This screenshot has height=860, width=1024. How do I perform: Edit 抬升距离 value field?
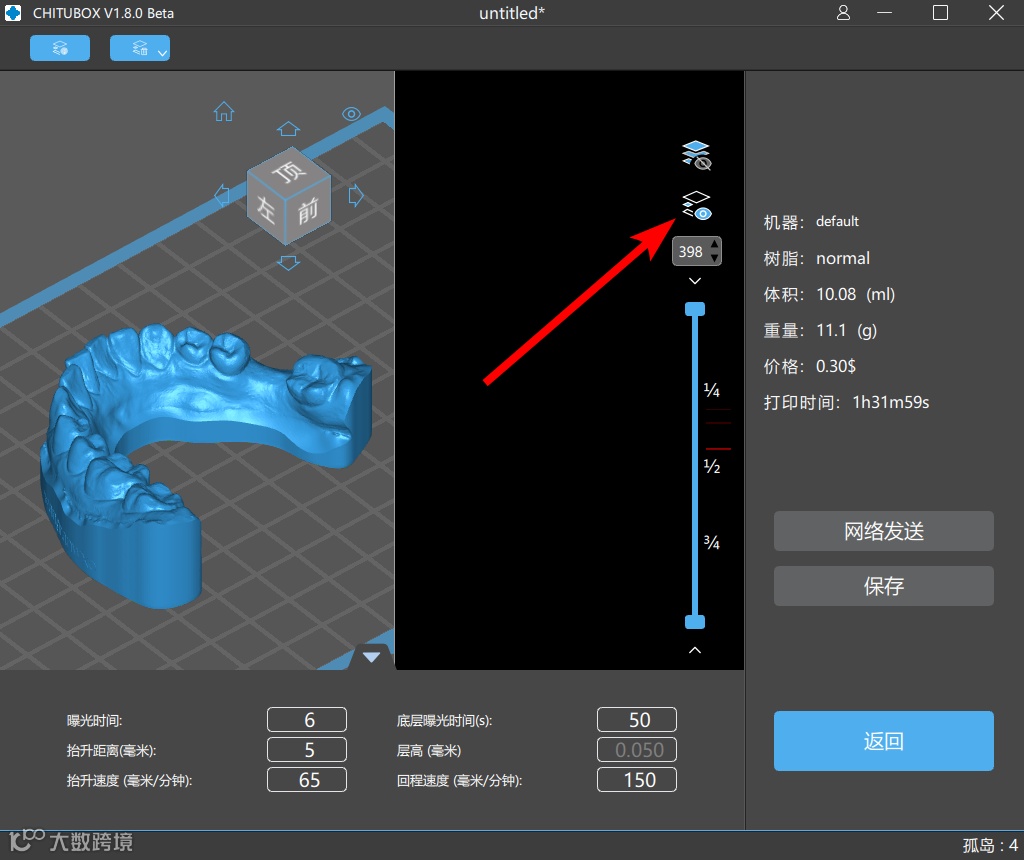point(307,750)
